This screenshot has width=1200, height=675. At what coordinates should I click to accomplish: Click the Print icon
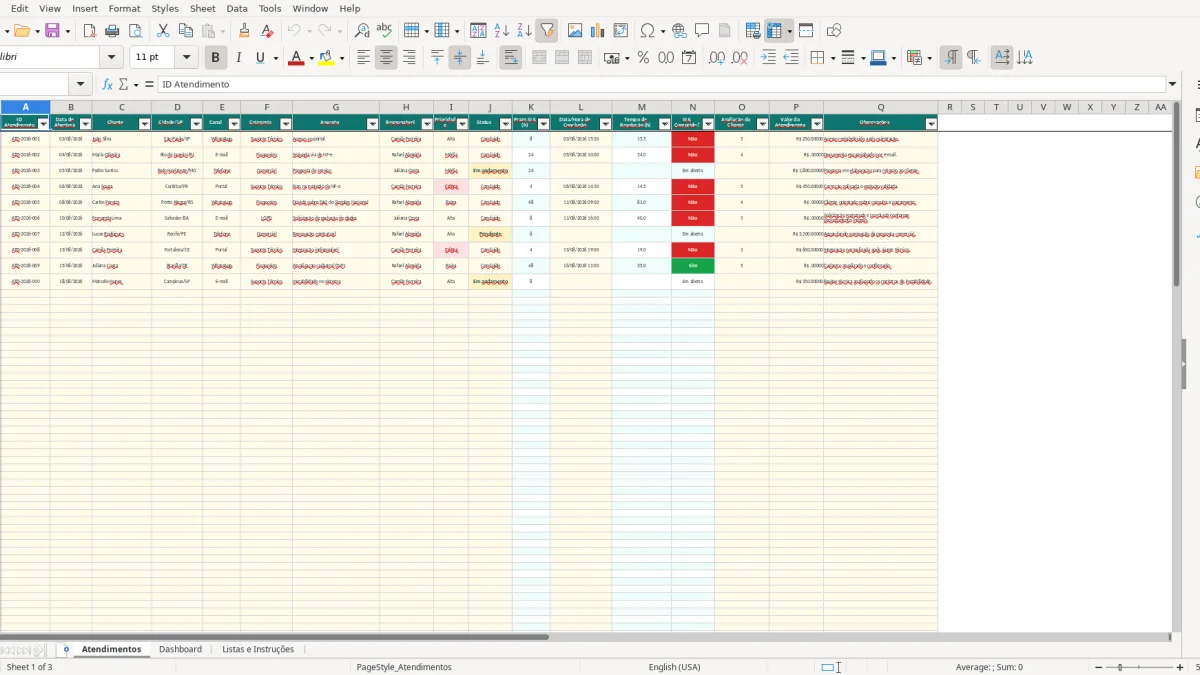coord(111,31)
